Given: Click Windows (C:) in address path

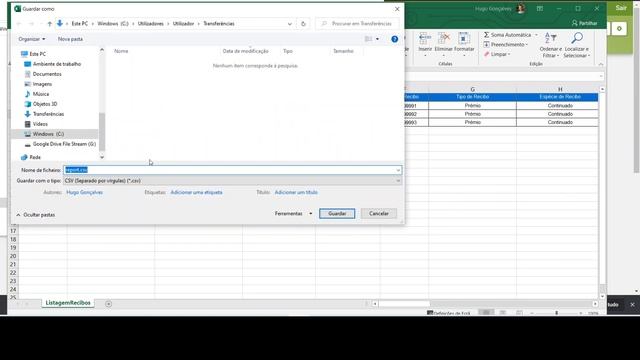Looking at the screenshot, I should coord(113,24).
